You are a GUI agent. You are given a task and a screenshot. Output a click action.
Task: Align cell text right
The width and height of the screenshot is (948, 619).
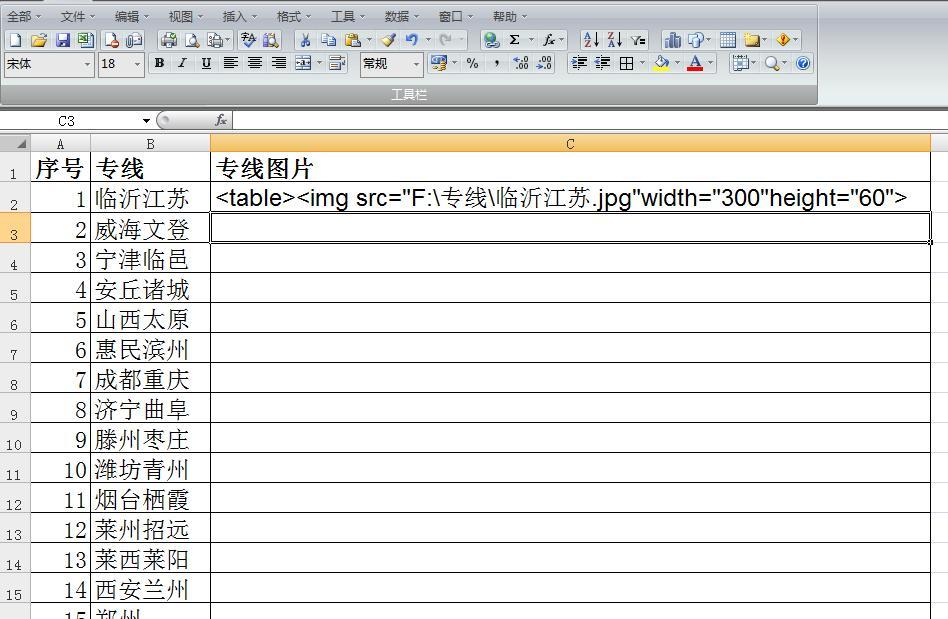279,63
